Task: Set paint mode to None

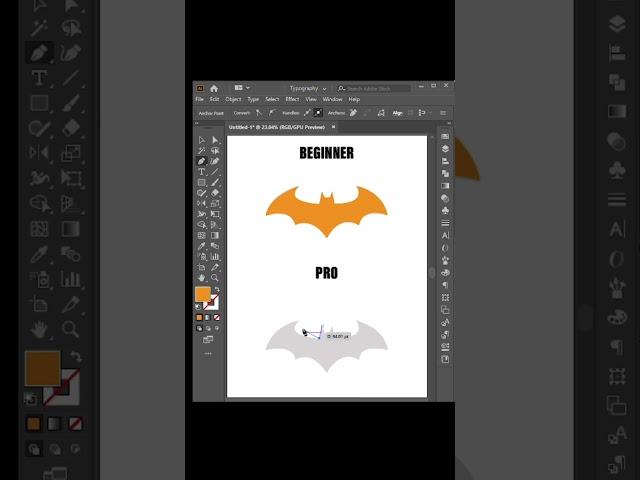Action: point(217,318)
